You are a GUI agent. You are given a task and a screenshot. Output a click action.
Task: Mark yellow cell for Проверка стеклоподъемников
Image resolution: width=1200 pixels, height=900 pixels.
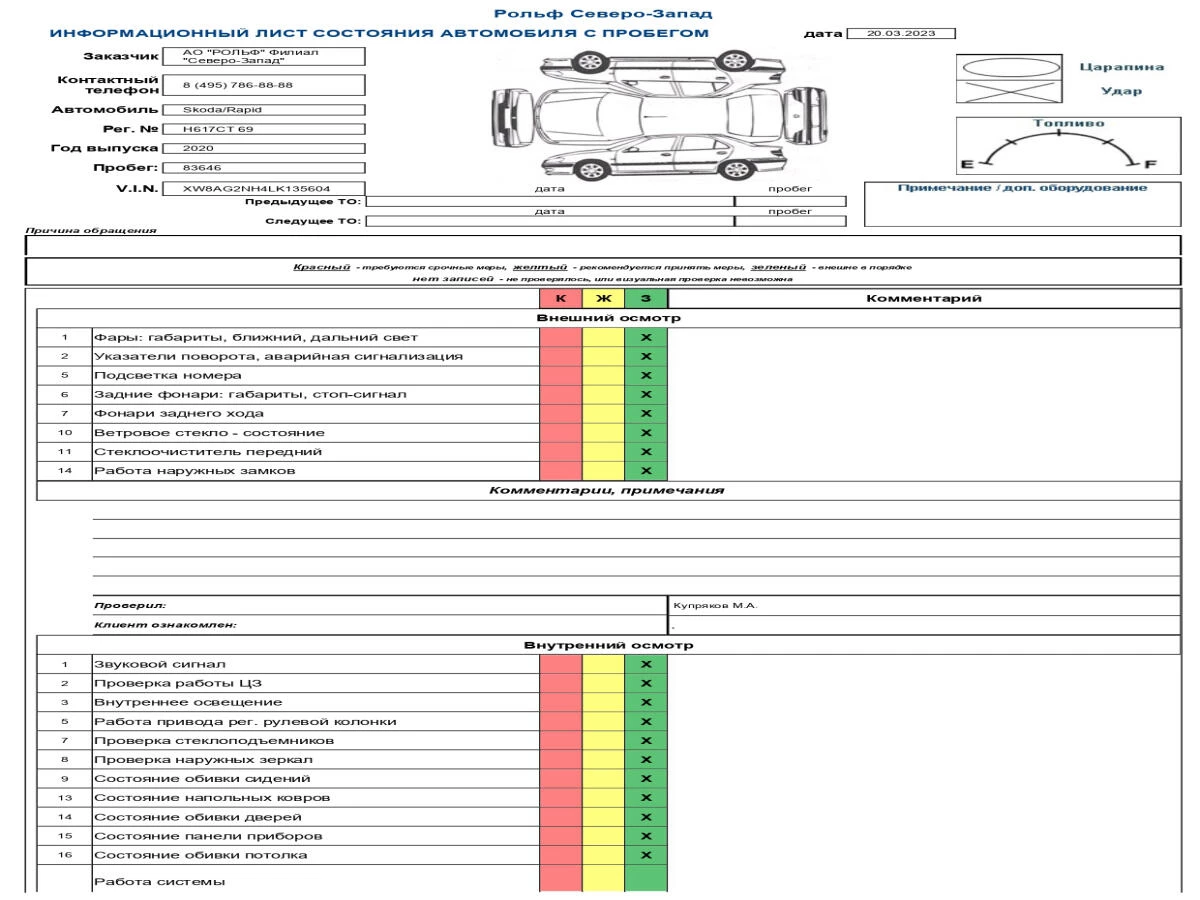603,741
